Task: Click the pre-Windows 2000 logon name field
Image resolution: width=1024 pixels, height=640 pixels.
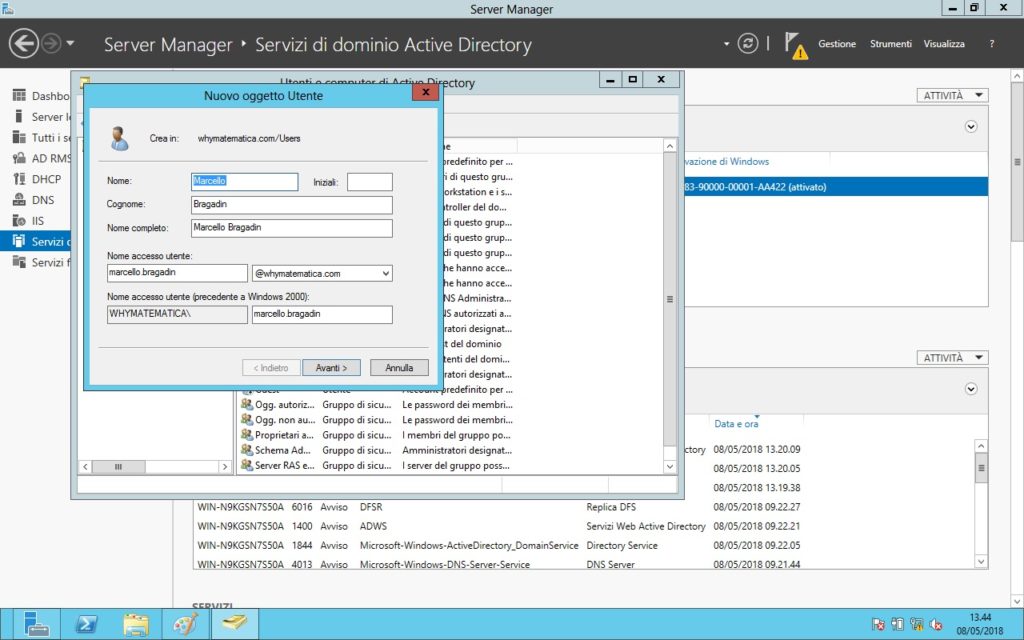Action: 322,314
